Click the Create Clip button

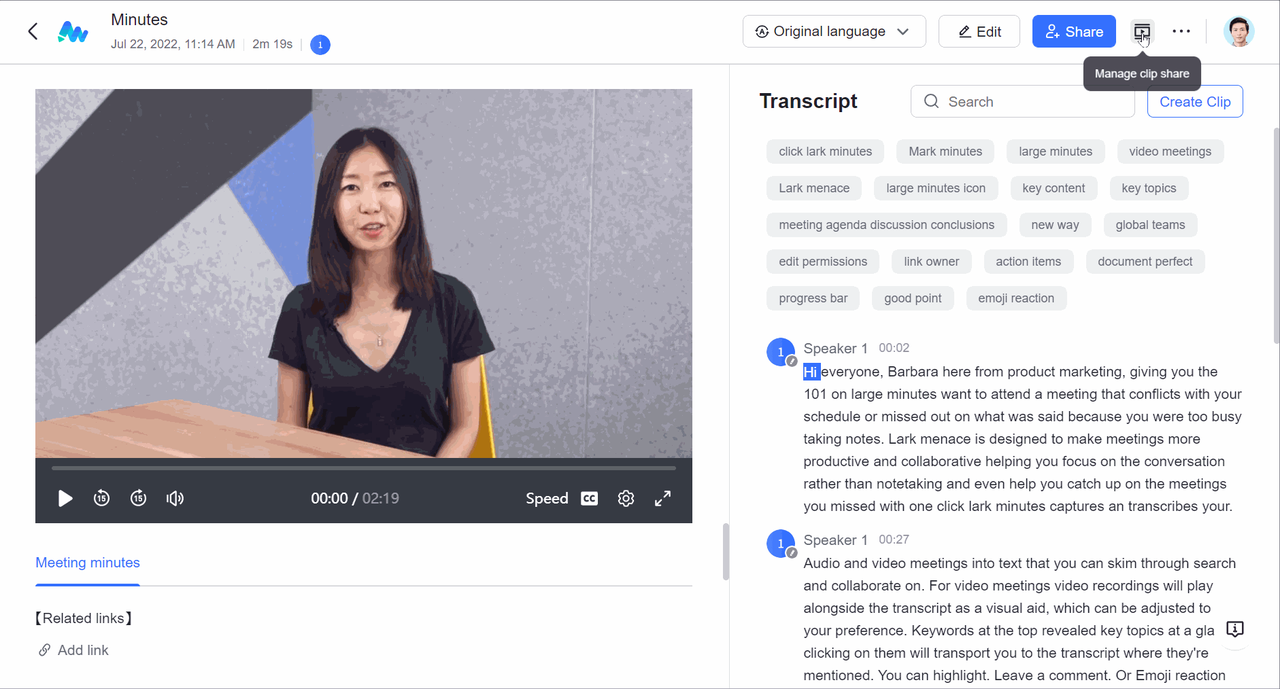[x=1194, y=101]
